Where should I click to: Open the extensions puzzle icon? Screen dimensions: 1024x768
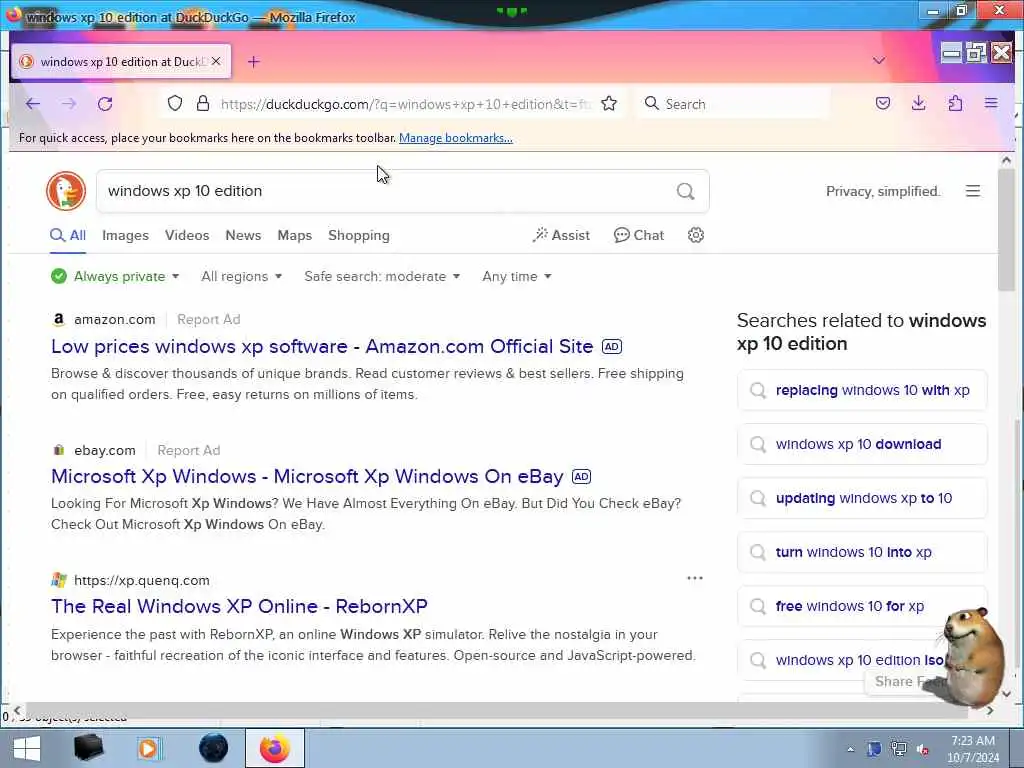tap(955, 103)
